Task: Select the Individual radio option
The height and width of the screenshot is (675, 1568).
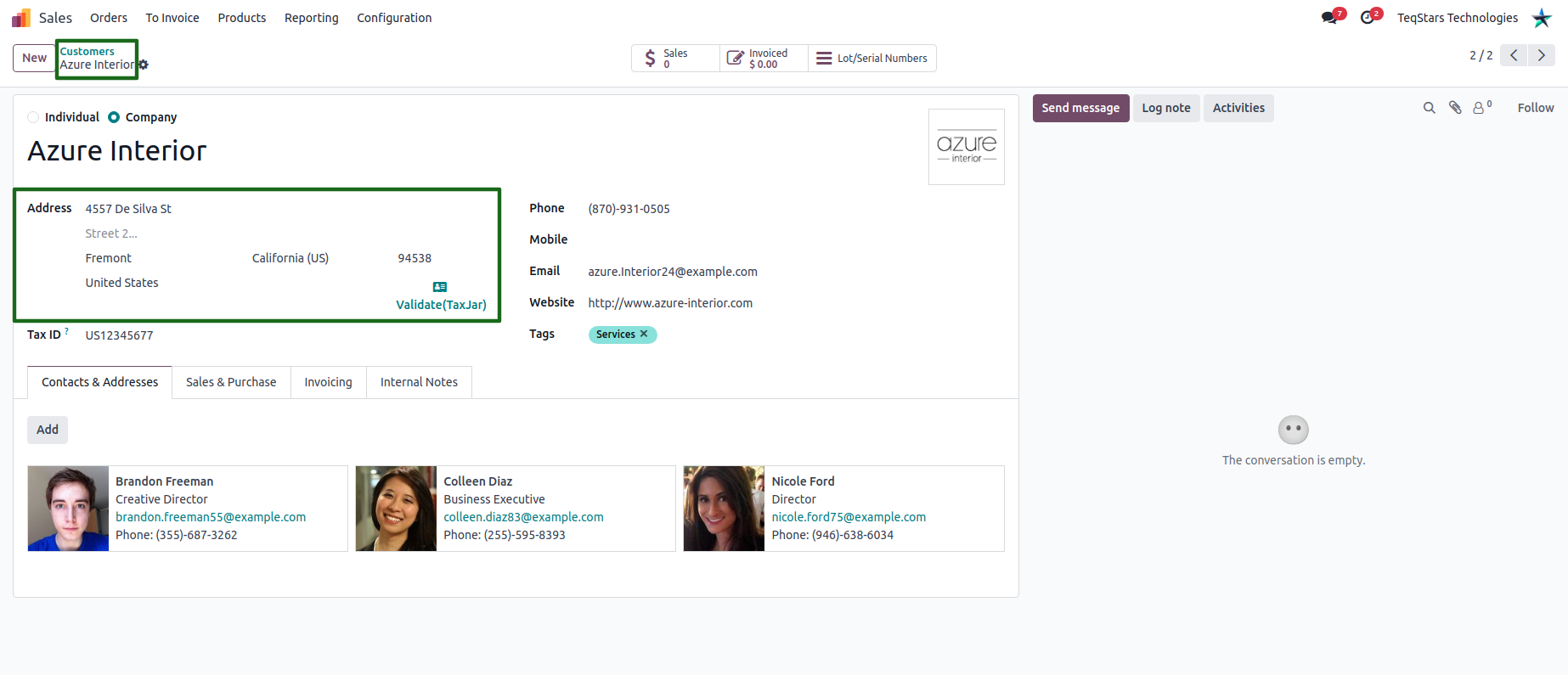Action: point(33,117)
